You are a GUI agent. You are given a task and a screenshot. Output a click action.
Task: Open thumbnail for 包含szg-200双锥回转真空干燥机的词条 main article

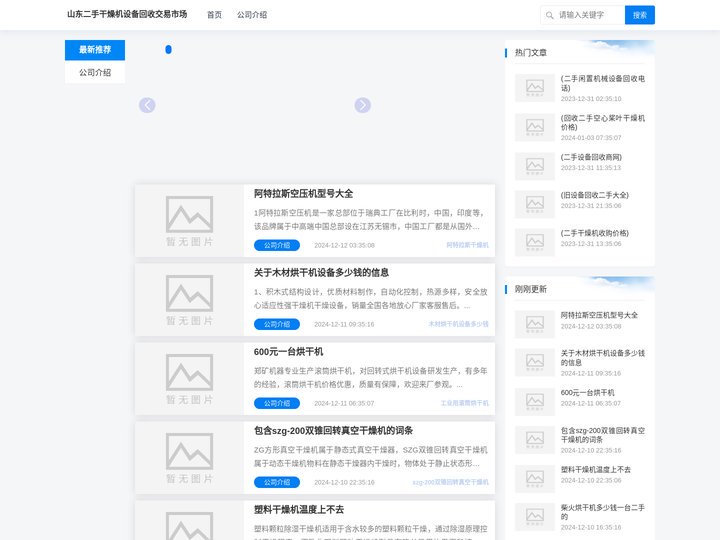[x=189, y=458]
